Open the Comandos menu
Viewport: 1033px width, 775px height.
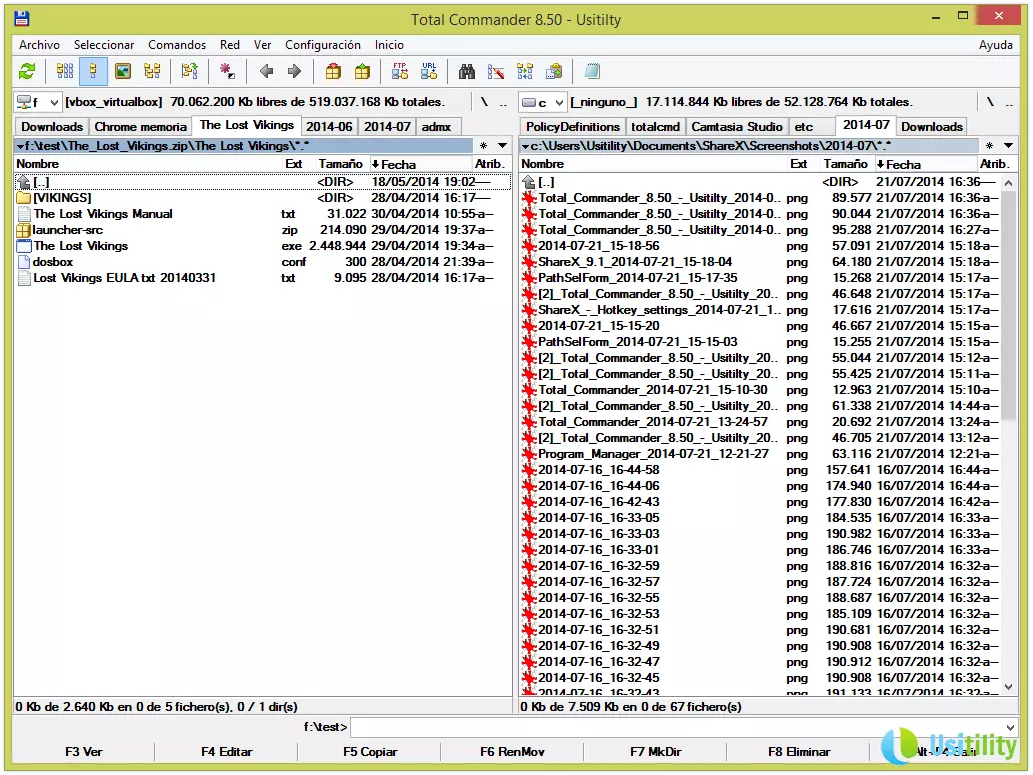tap(177, 45)
